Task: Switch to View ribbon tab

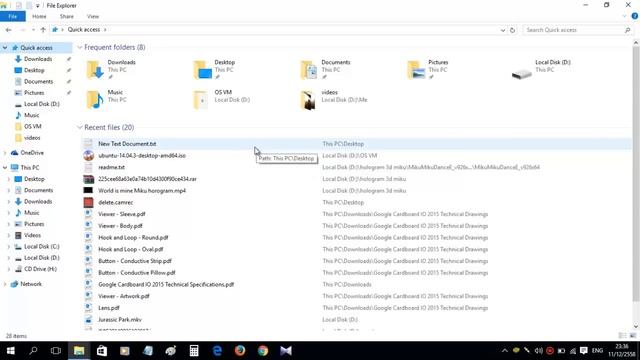Action: [x=93, y=16]
